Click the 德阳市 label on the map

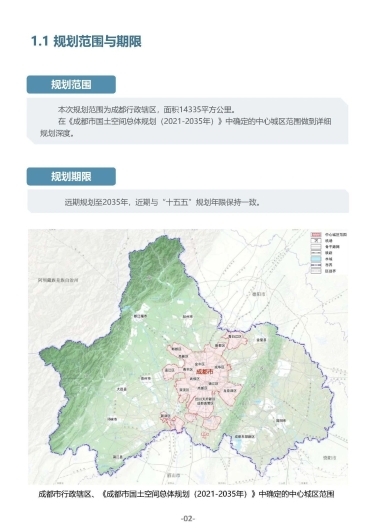point(259,294)
